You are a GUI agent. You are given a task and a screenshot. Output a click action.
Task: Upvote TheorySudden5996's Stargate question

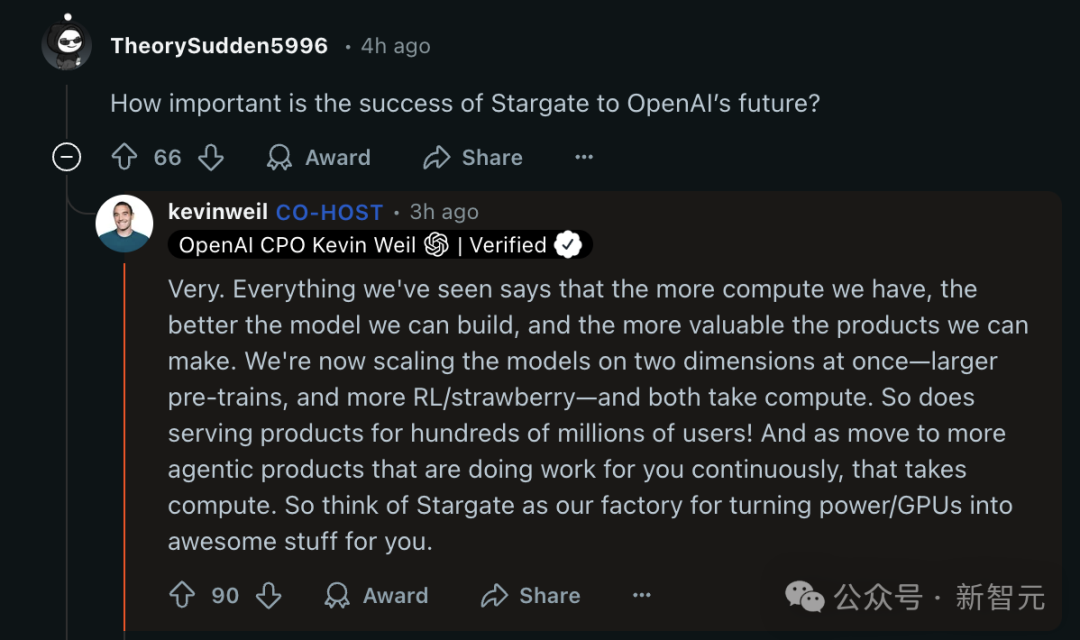pos(124,157)
